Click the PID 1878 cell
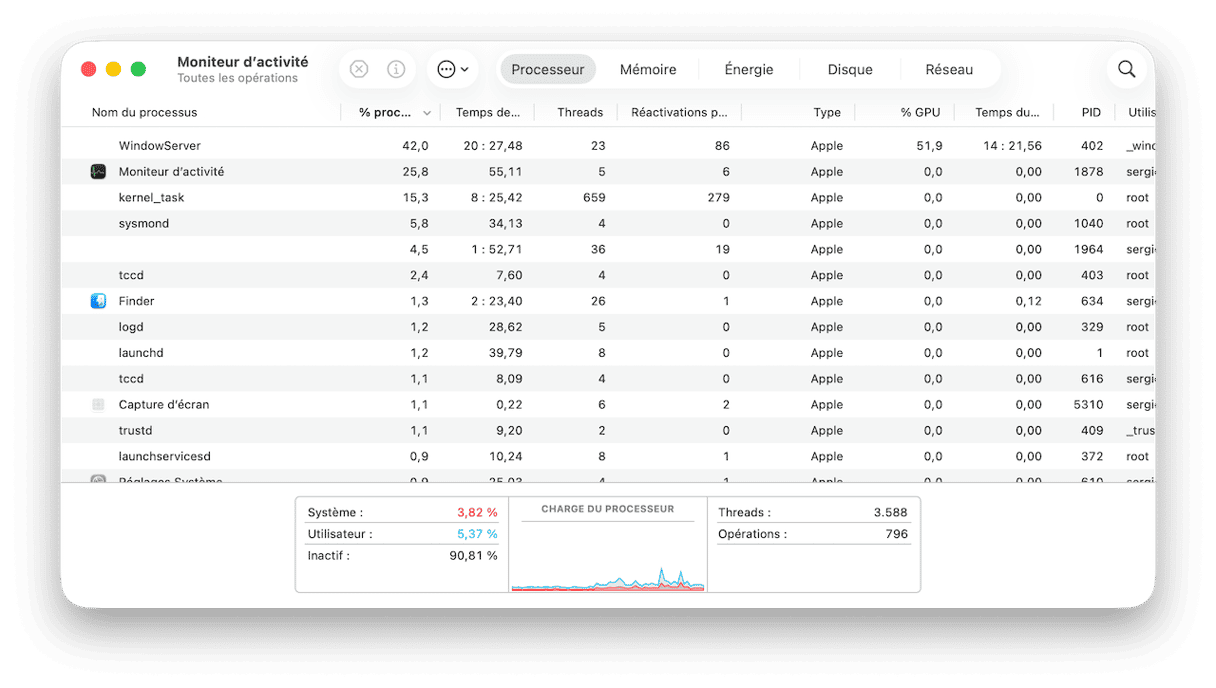The image size is (1216, 688). (1089, 172)
